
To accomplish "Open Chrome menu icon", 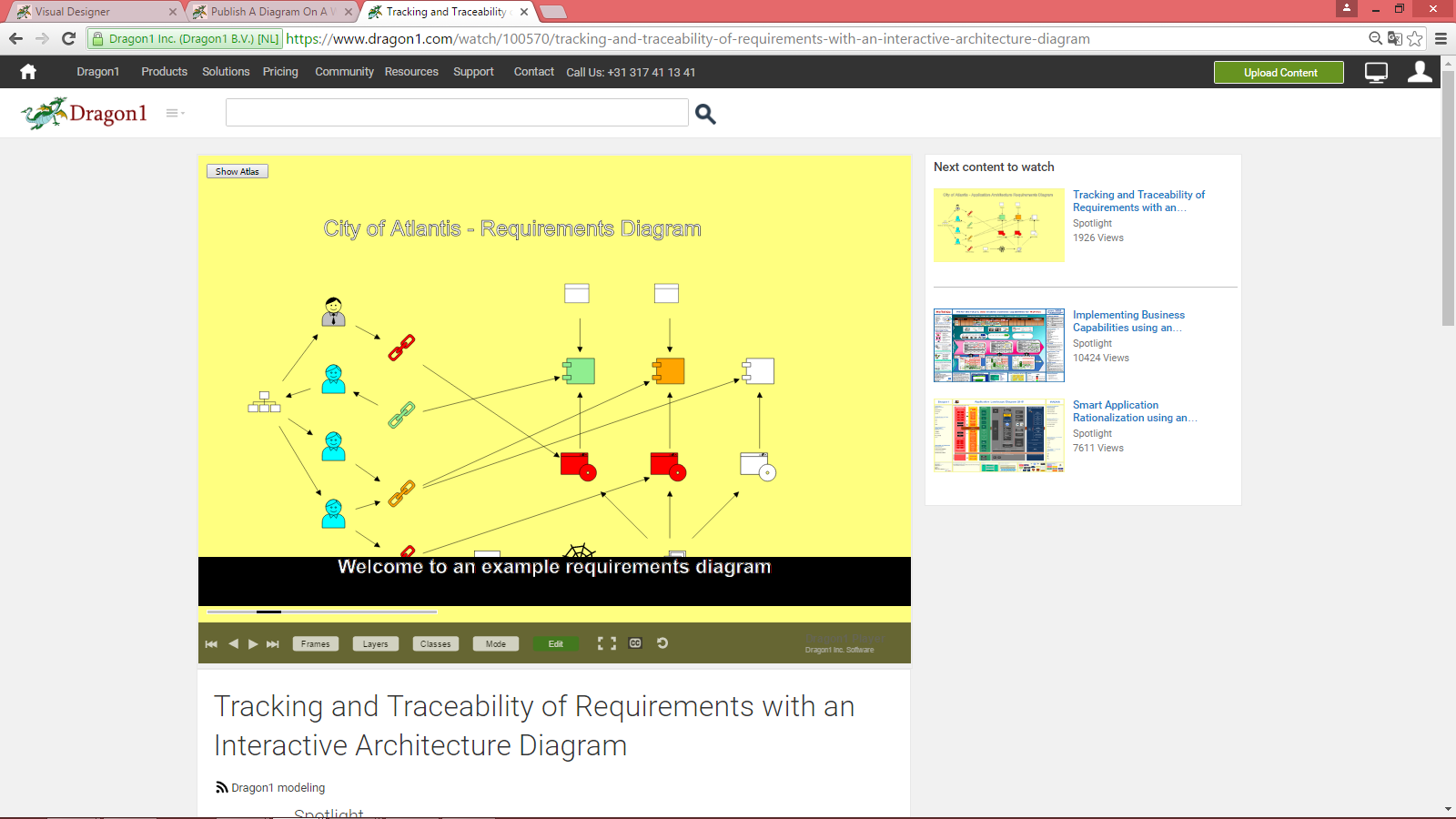I will [x=1441, y=38].
